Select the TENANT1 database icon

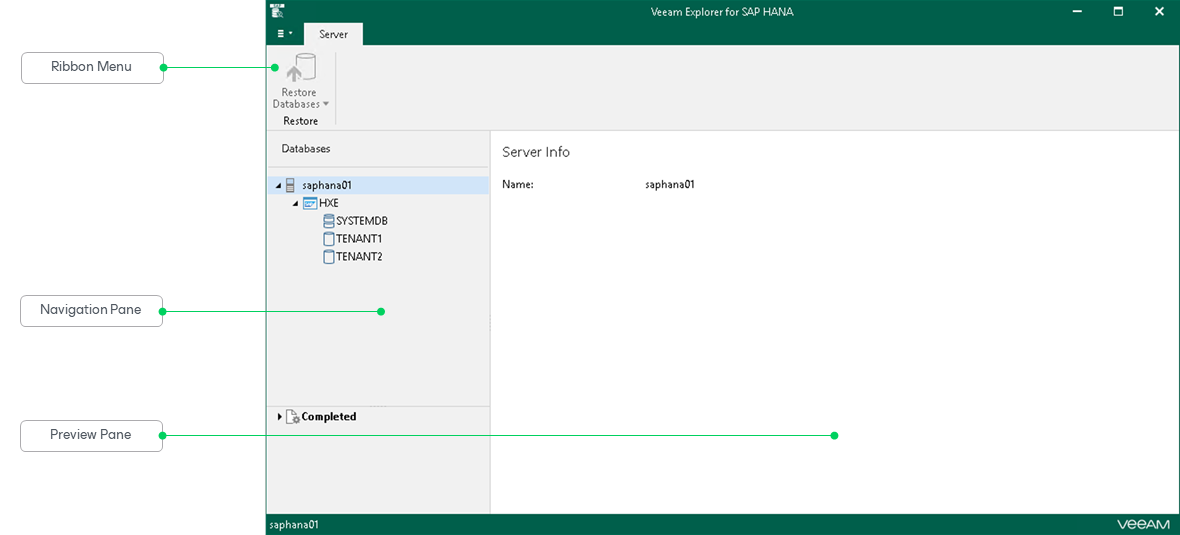coord(328,239)
